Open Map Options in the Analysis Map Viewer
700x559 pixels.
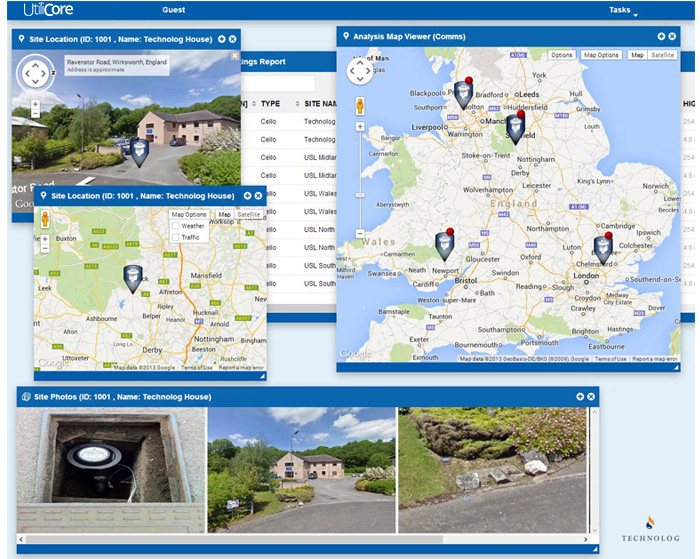click(x=601, y=55)
